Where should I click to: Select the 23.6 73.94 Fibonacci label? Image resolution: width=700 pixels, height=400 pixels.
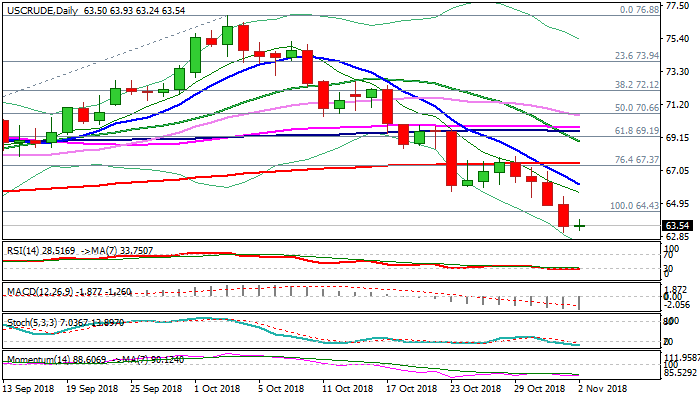coord(637,56)
